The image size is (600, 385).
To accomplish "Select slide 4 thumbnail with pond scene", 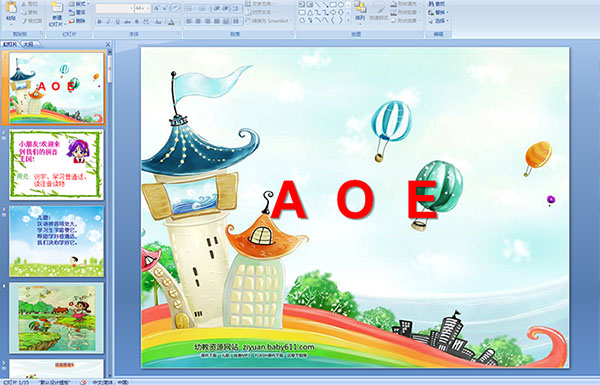I will pos(56,318).
